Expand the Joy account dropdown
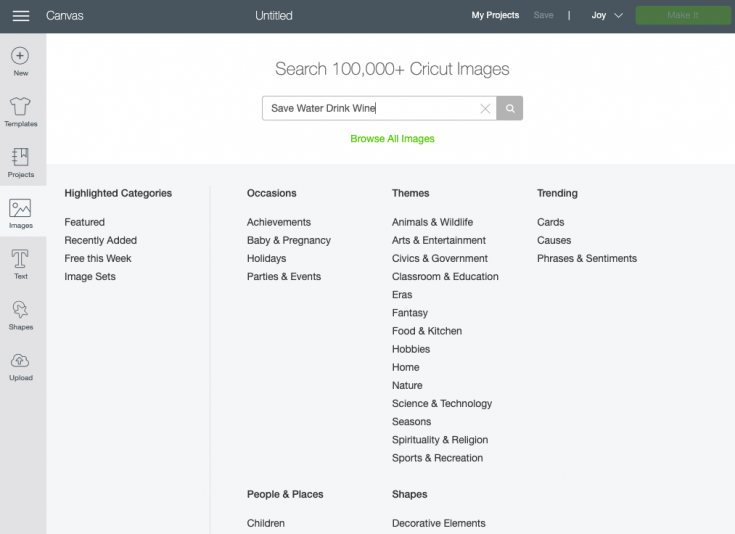Image resolution: width=735 pixels, height=534 pixels. pyautogui.click(x=607, y=15)
